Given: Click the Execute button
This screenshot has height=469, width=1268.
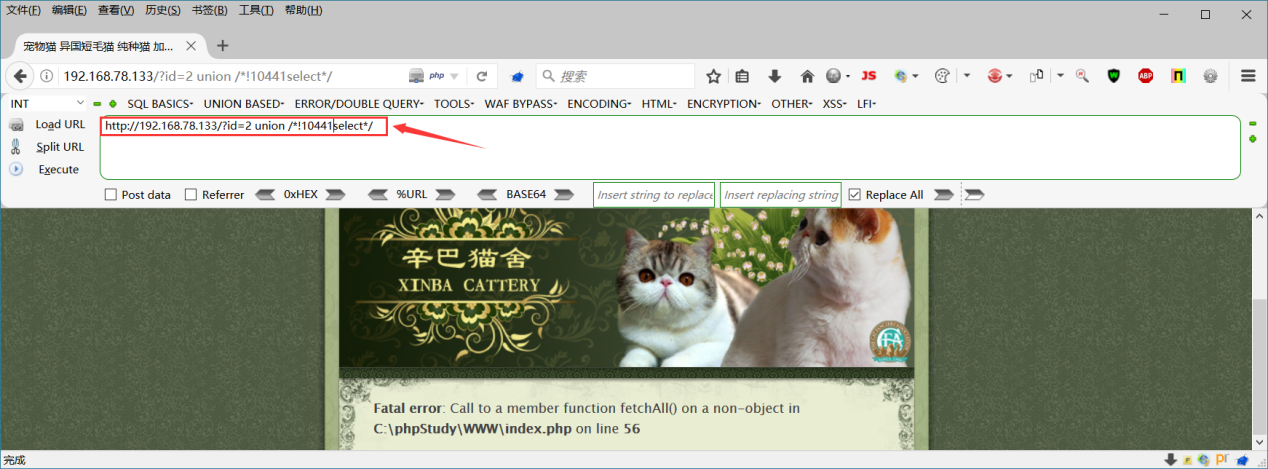Looking at the screenshot, I should 45,170.
